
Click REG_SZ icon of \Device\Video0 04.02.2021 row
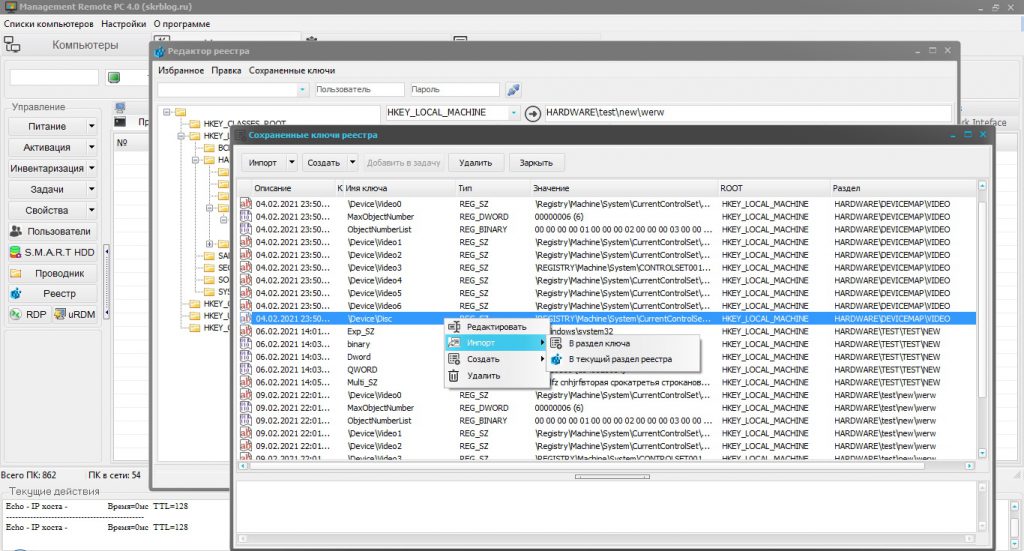tap(246, 204)
